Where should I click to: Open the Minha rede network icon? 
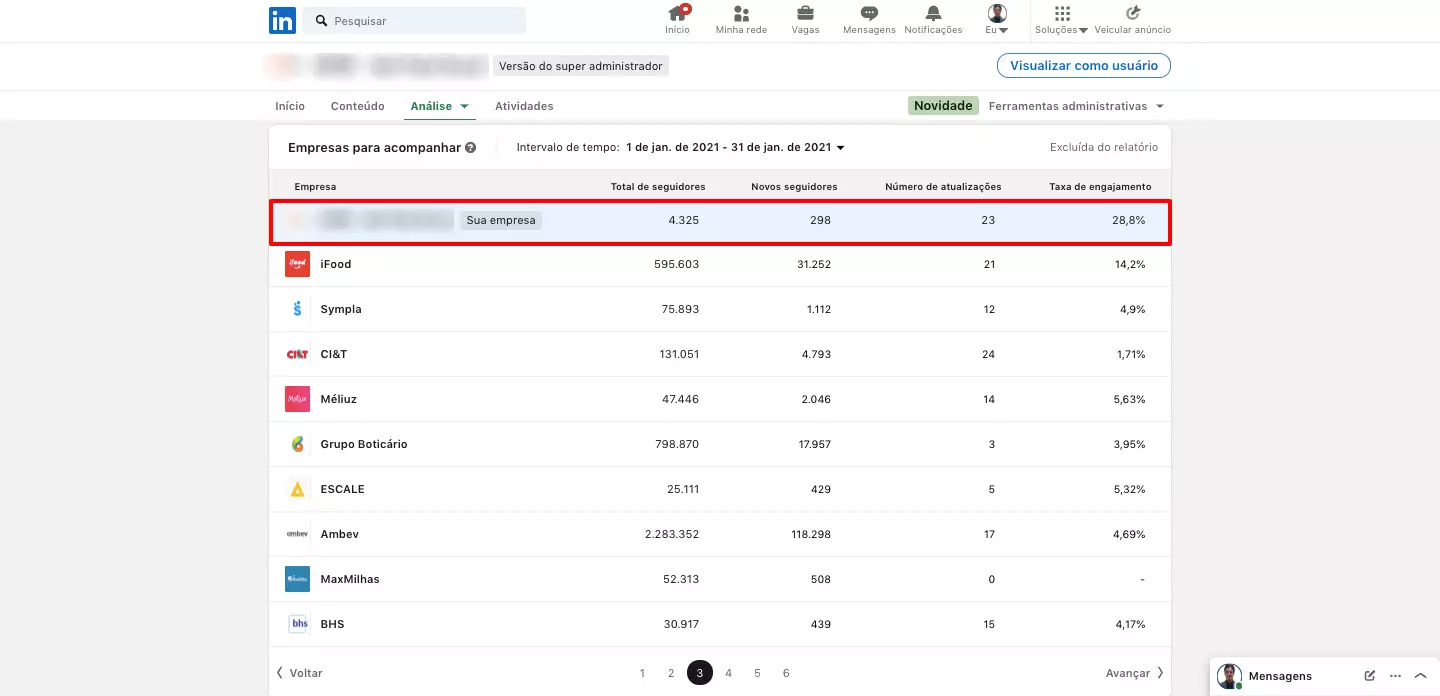point(741,14)
